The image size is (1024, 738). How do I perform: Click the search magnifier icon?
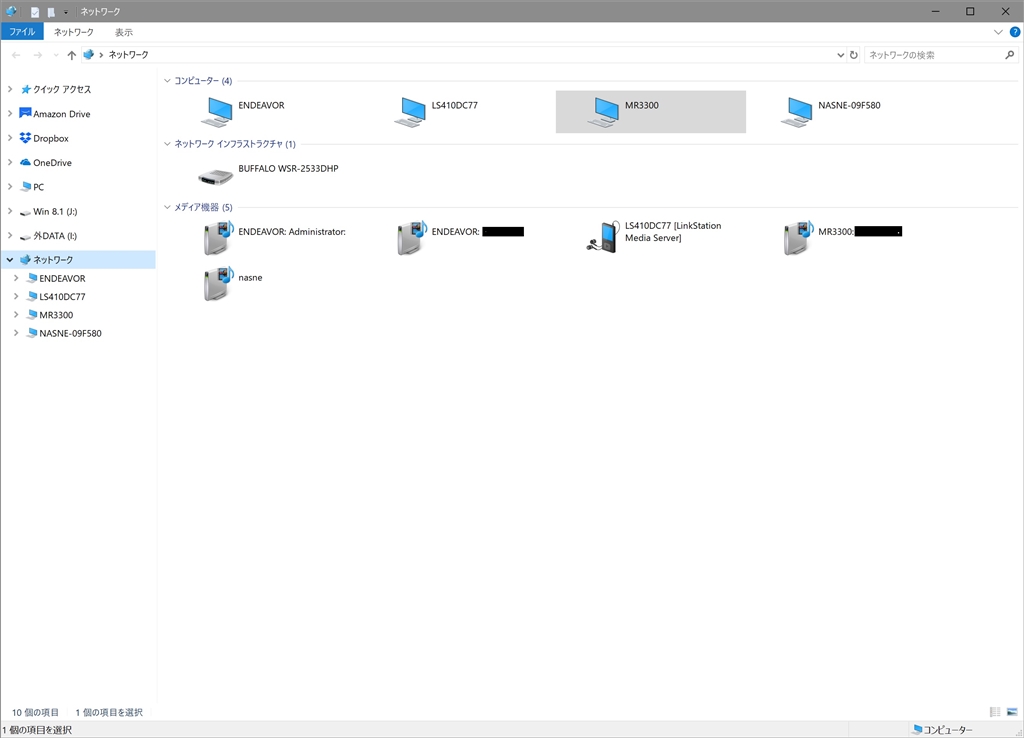click(x=1010, y=55)
